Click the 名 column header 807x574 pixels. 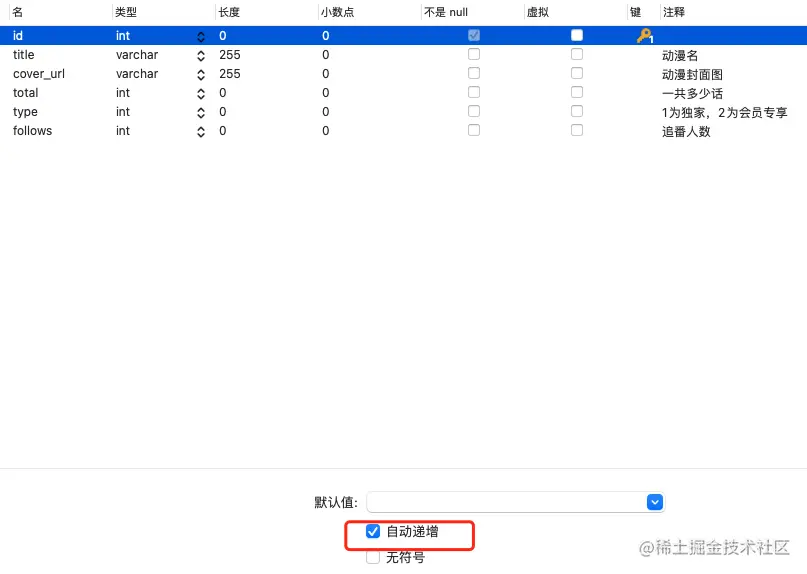tap(17, 12)
